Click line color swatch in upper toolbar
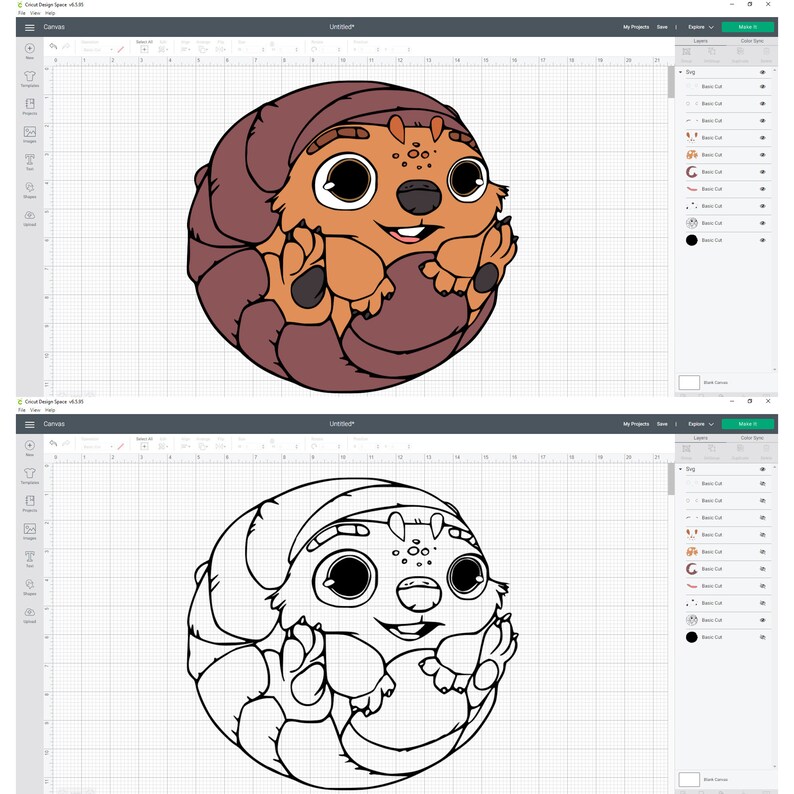 coord(121,50)
